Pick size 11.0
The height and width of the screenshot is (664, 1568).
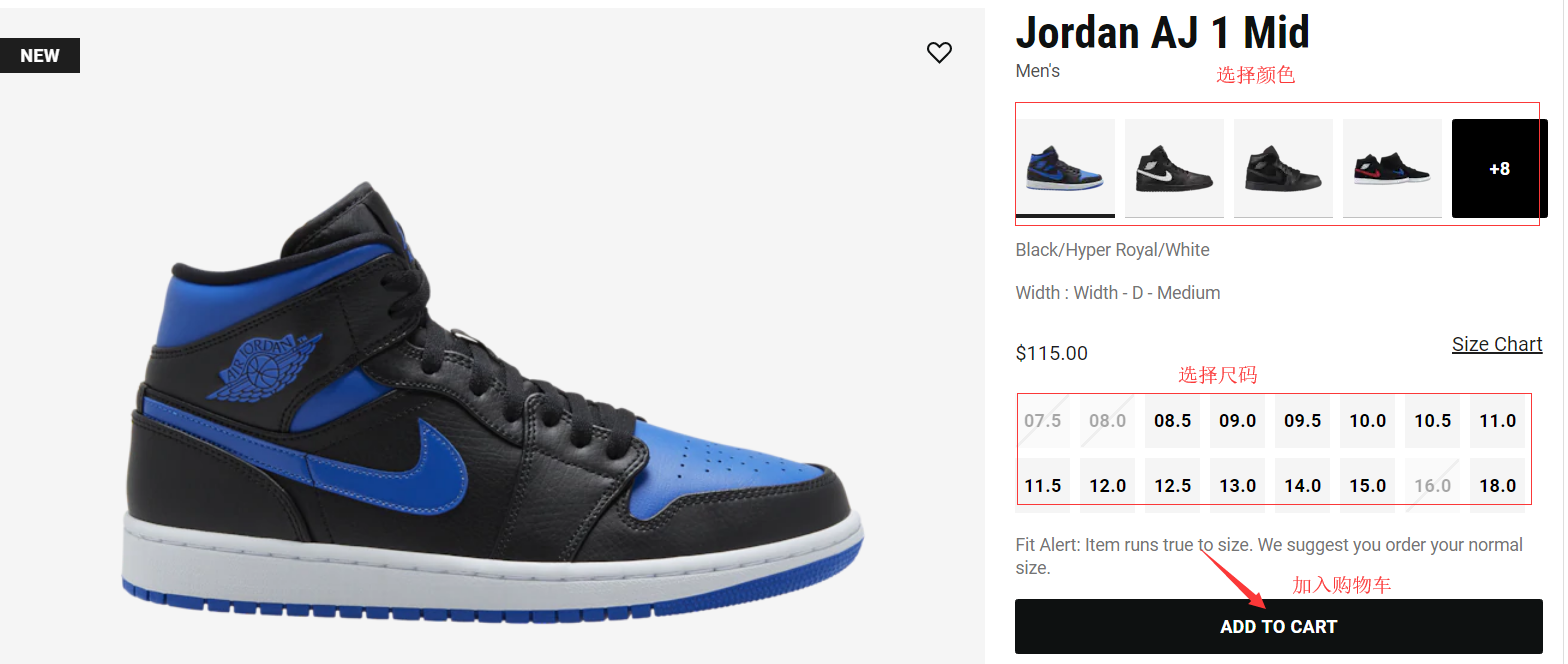(1497, 421)
